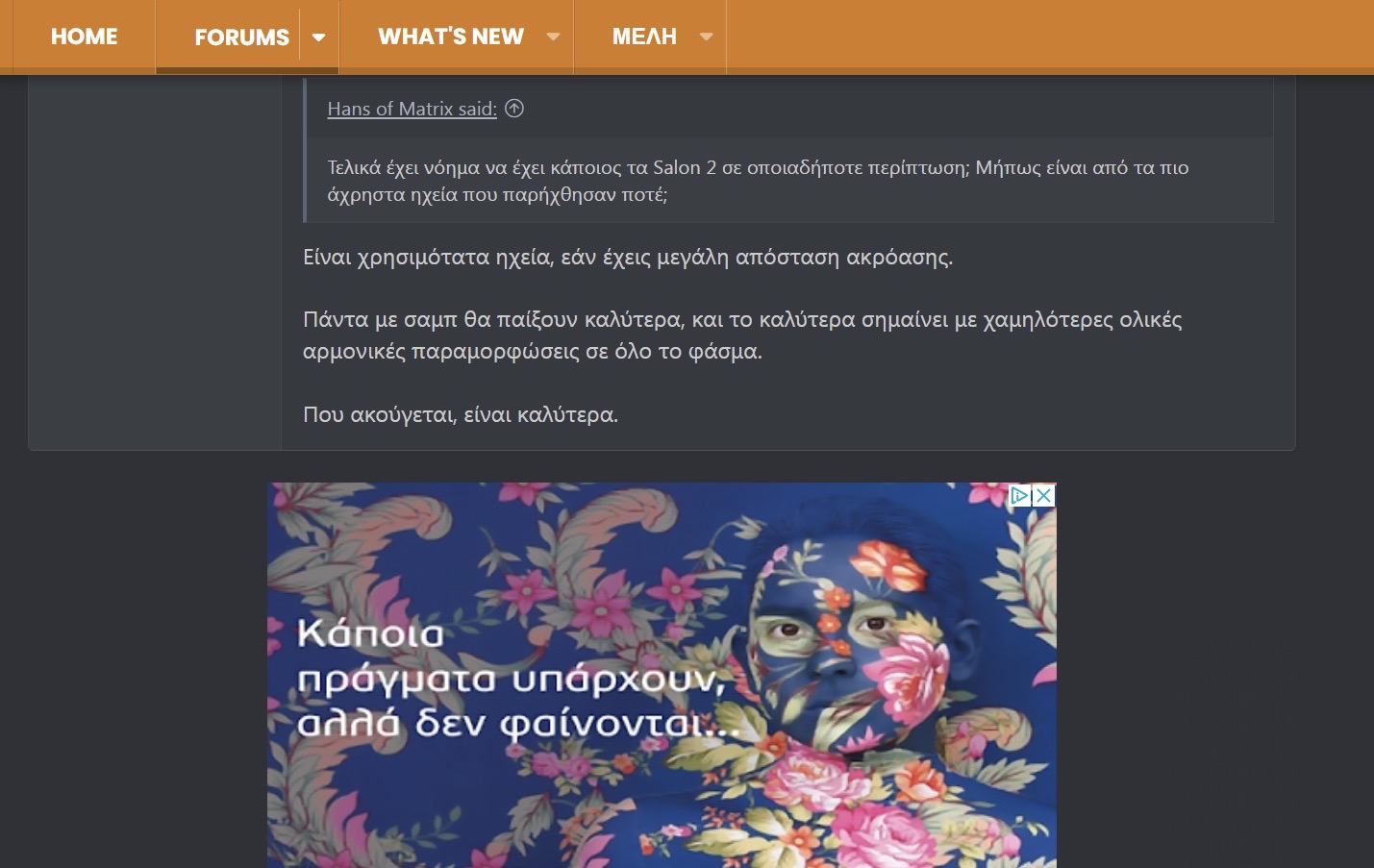Open the HOME navigation tab
Screen dimensions: 1374x868
pyautogui.click(x=84, y=37)
